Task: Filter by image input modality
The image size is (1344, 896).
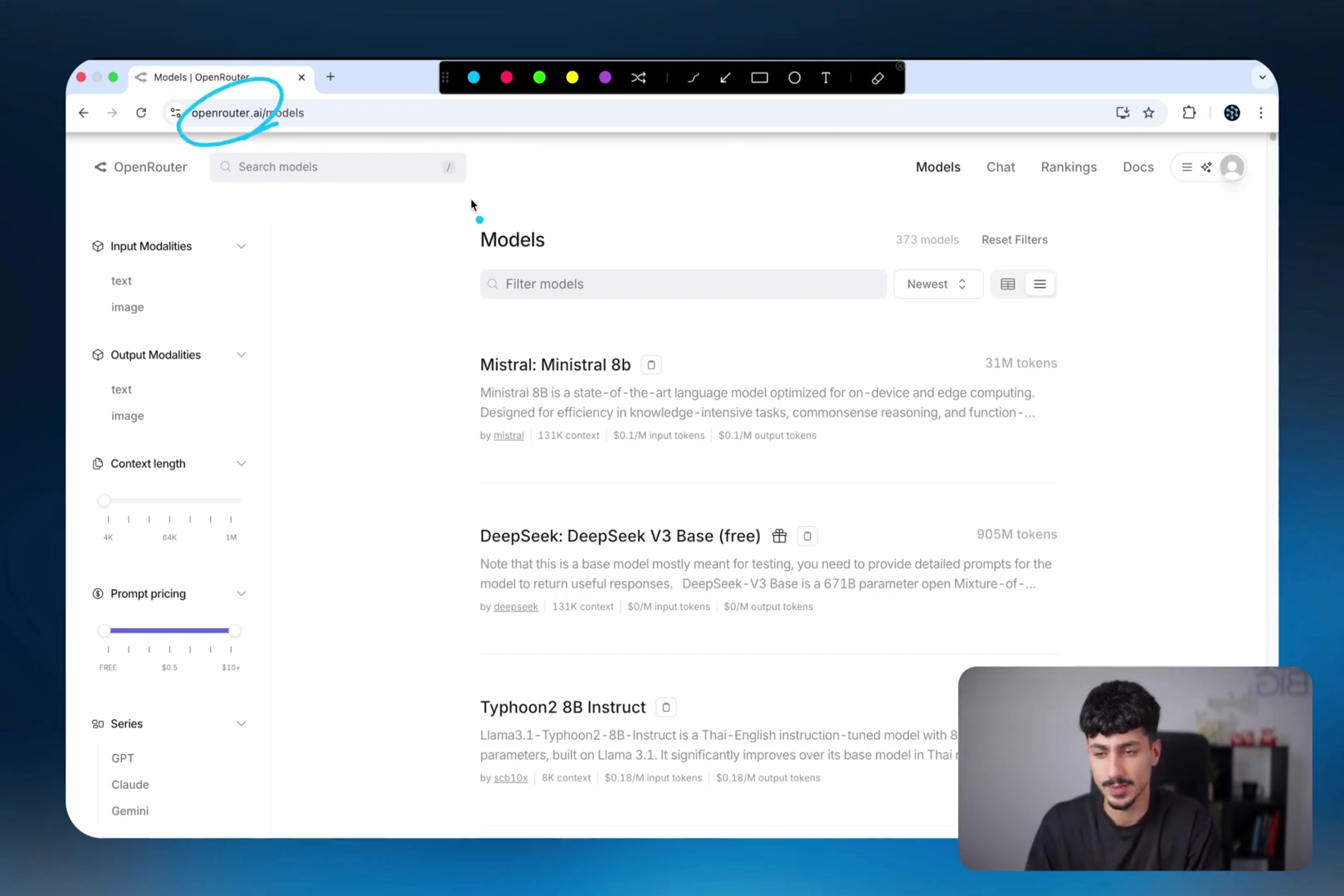Action: [x=128, y=307]
